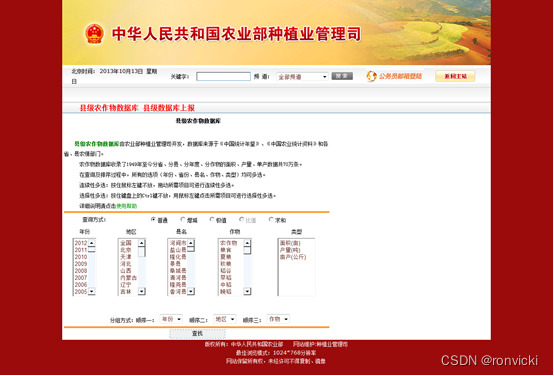Select 秋粮 in the 作物 list

[226, 264]
